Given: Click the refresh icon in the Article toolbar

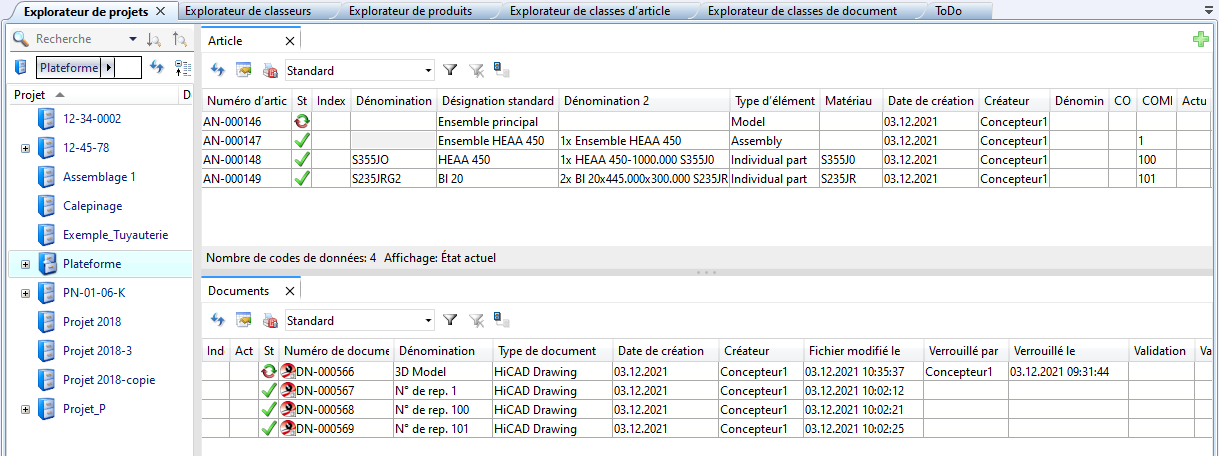Looking at the screenshot, I should click(x=217, y=70).
